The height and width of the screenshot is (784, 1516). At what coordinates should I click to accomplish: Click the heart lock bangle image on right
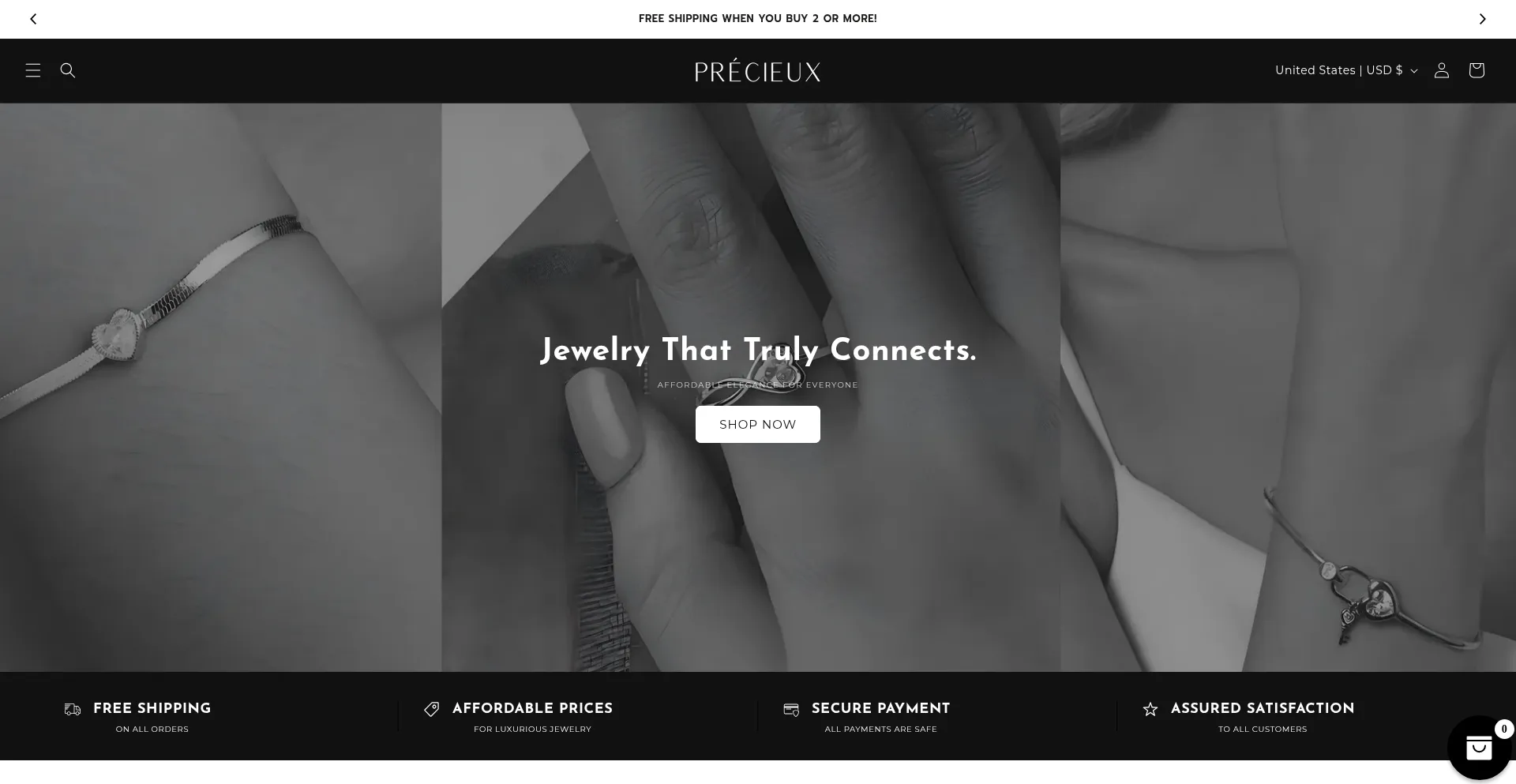click(x=1288, y=388)
